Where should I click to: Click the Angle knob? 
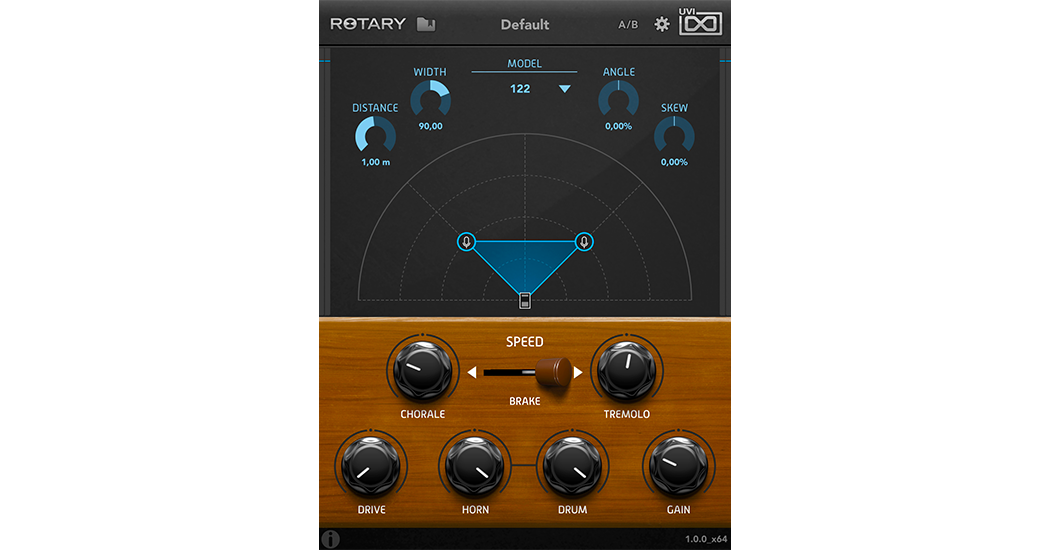pos(618,100)
